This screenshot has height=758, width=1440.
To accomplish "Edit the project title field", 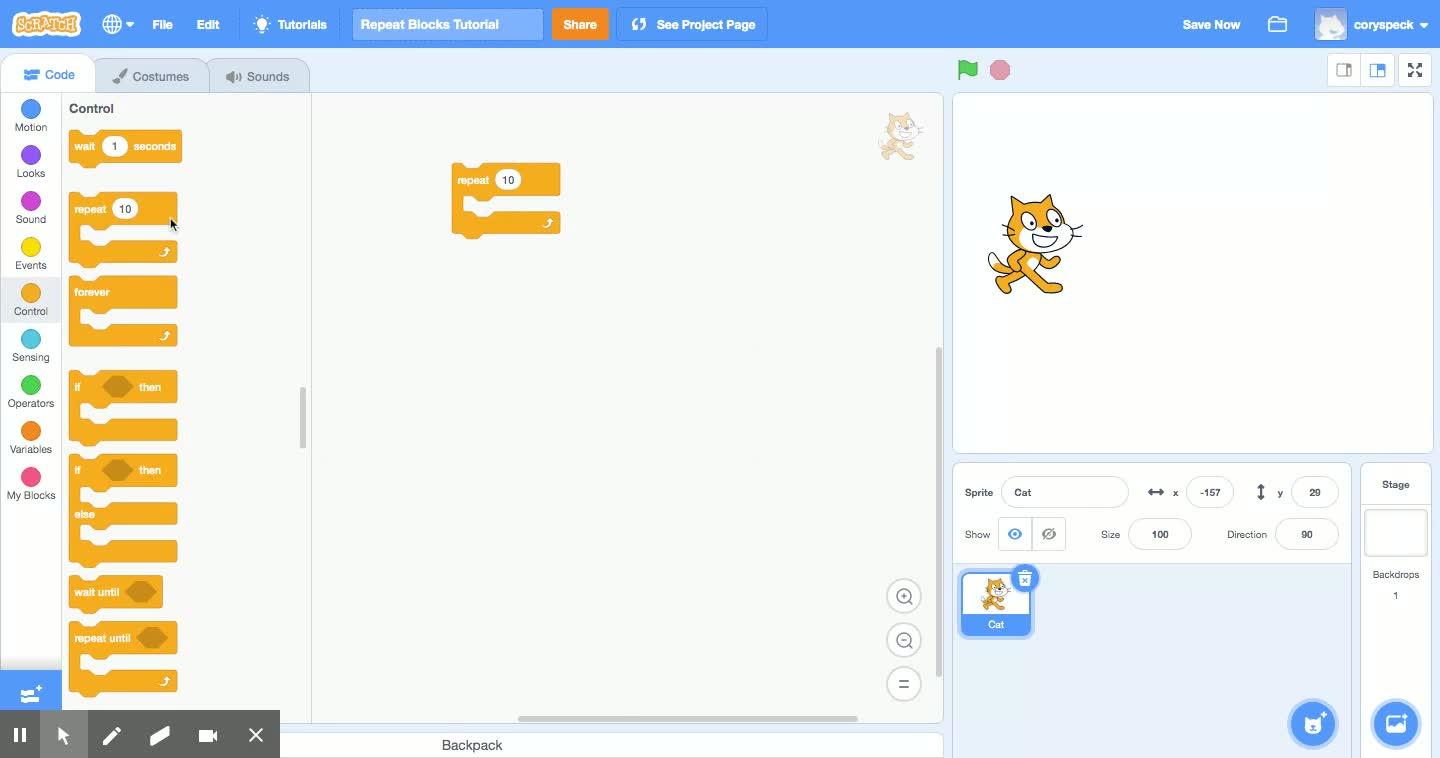I will (447, 24).
